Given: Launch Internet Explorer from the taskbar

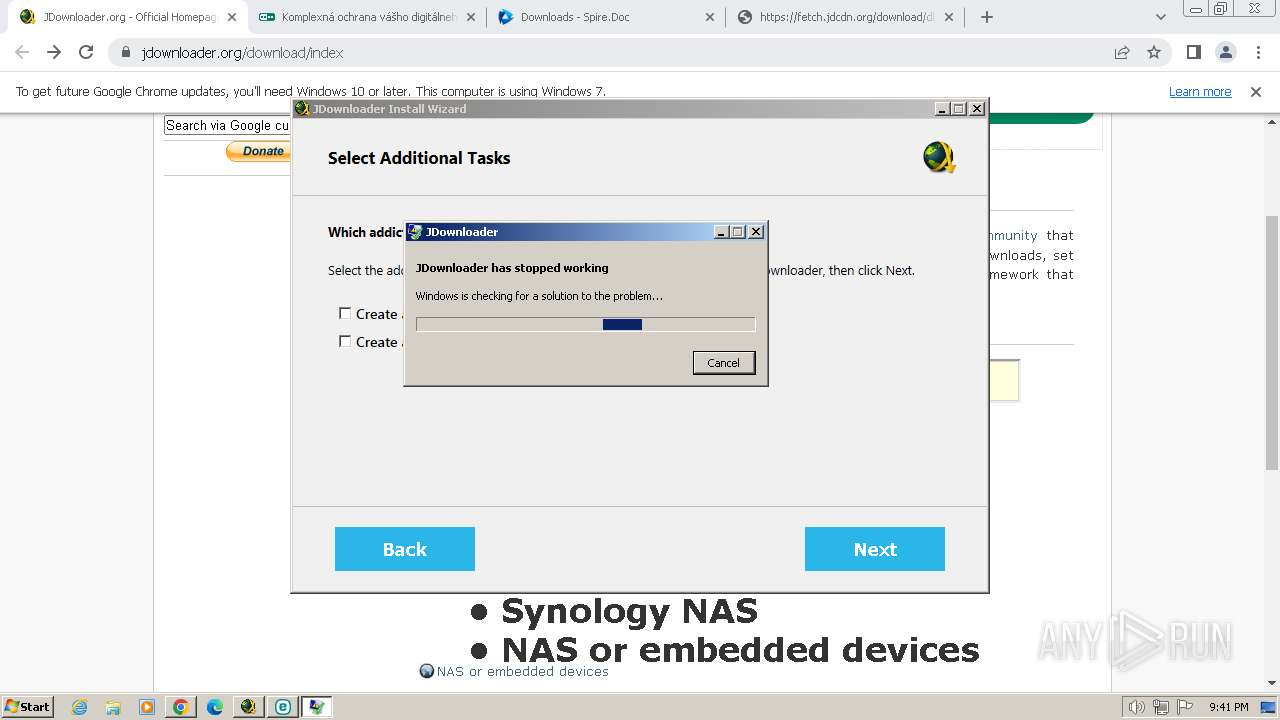Looking at the screenshot, I should tap(80, 707).
